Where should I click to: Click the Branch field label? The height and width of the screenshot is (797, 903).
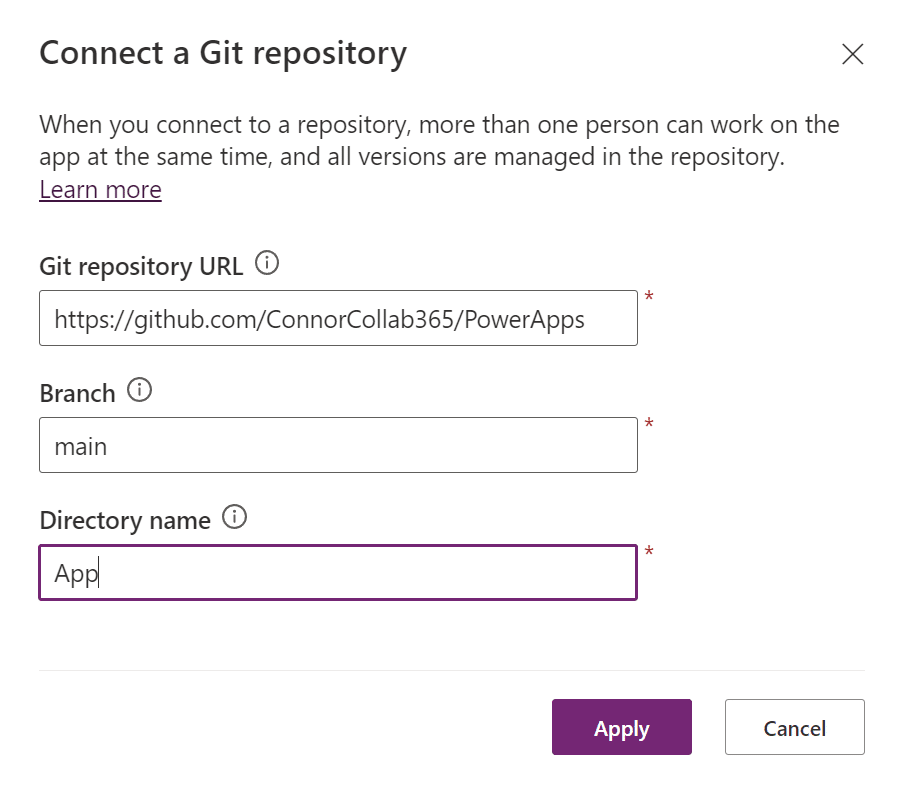(77, 393)
